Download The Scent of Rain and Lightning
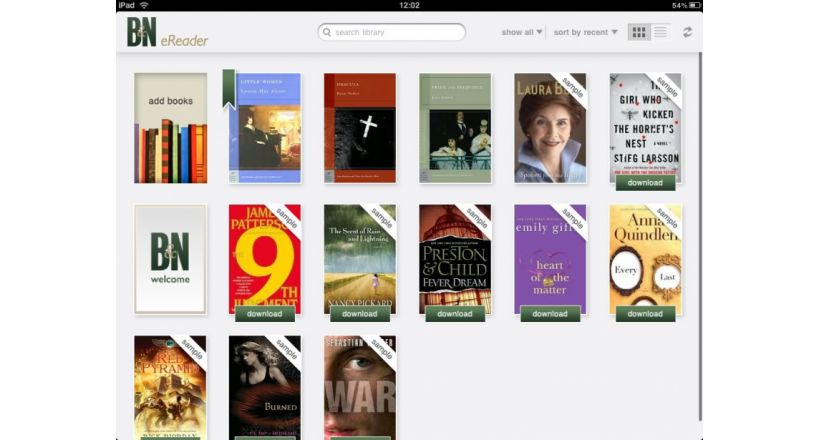 click(360, 314)
